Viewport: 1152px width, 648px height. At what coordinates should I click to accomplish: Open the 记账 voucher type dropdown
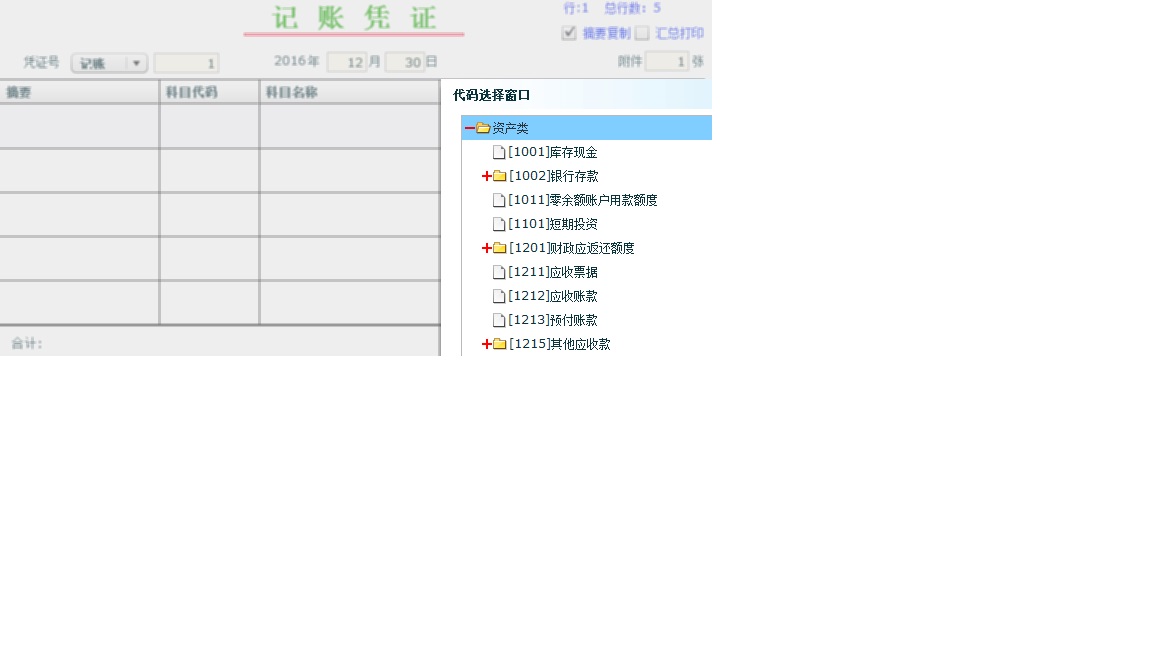110,63
